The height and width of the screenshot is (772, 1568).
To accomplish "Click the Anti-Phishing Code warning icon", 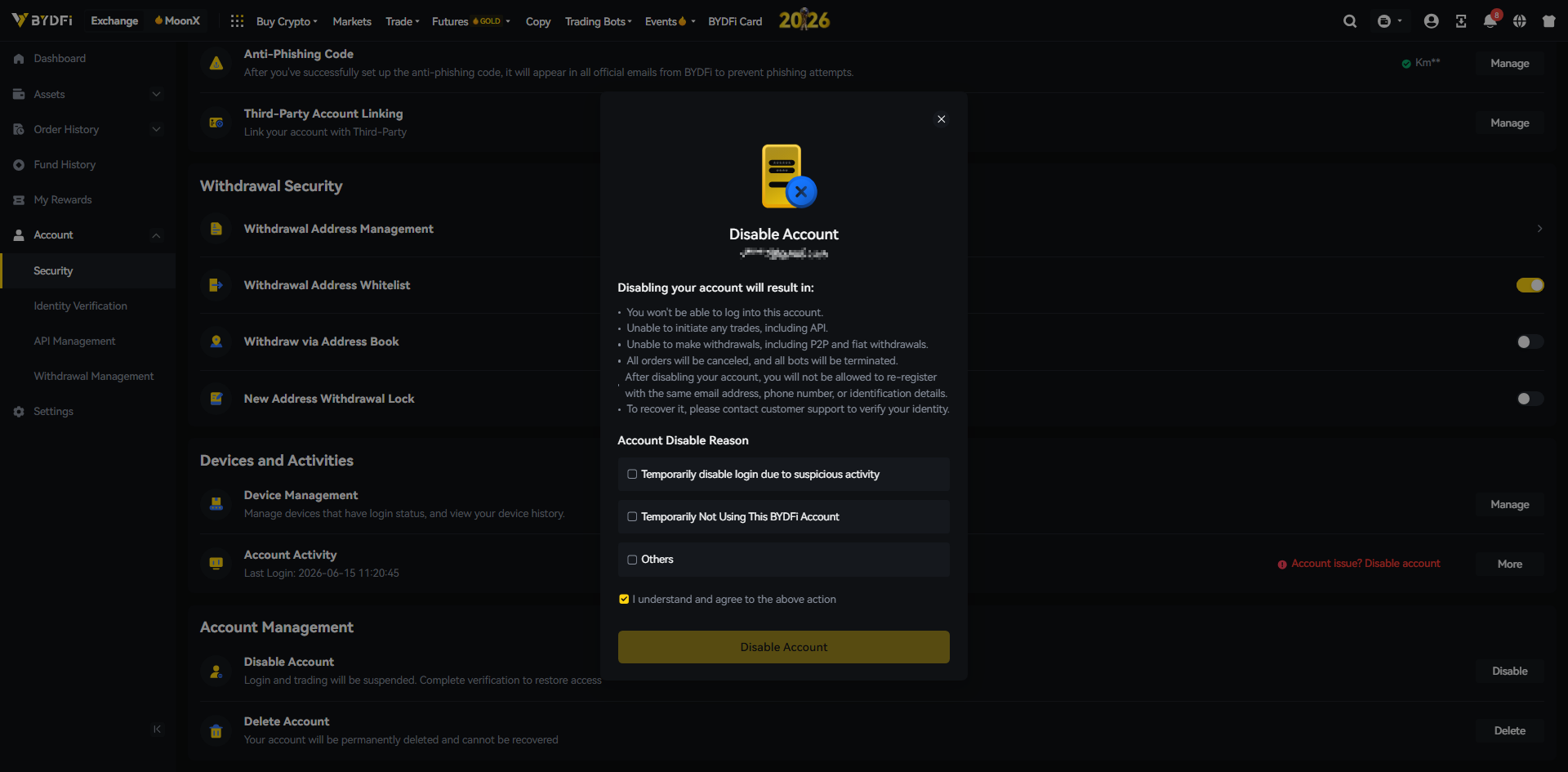I will [x=216, y=63].
